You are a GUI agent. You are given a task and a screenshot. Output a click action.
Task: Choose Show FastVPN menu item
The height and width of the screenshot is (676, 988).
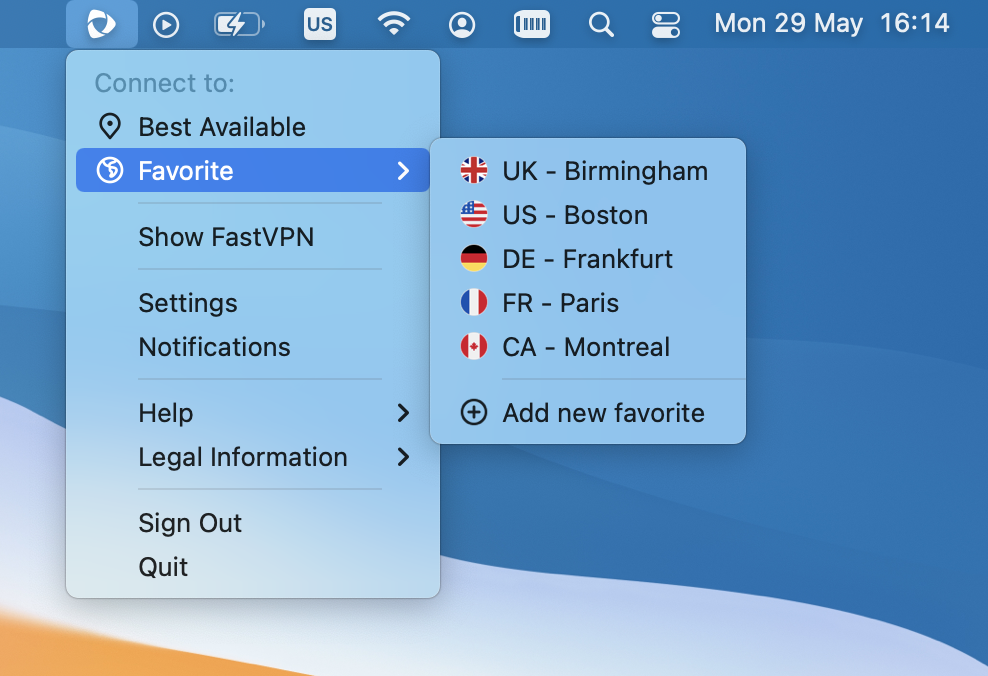253,237
